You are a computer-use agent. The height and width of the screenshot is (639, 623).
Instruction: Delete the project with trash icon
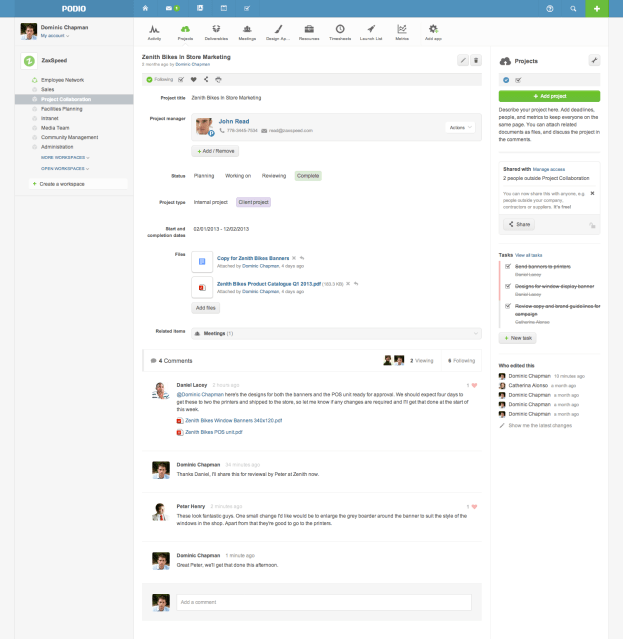(476, 60)
